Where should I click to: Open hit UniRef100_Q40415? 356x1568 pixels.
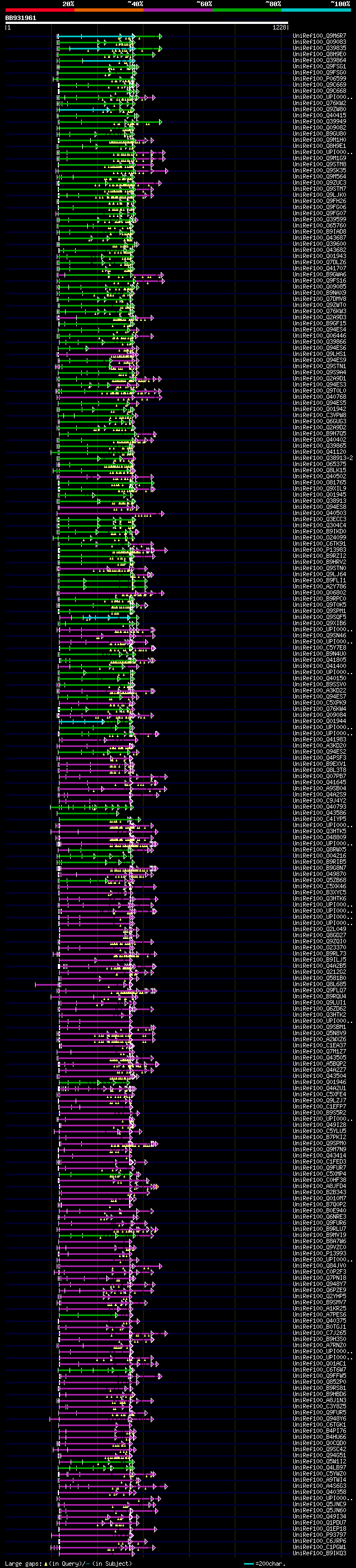(319, 116)
